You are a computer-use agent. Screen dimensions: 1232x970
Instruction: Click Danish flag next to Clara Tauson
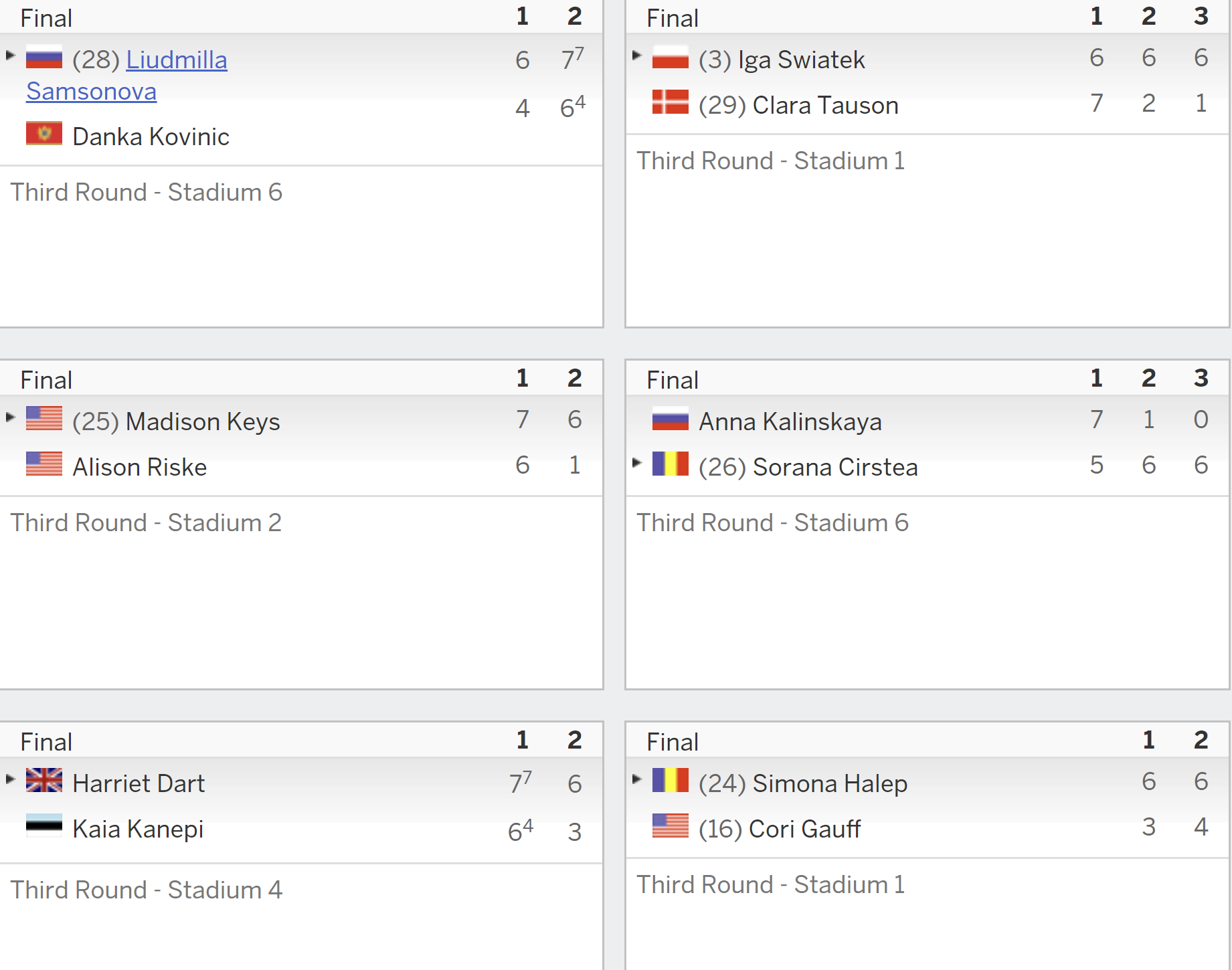[x=670, y=102]
